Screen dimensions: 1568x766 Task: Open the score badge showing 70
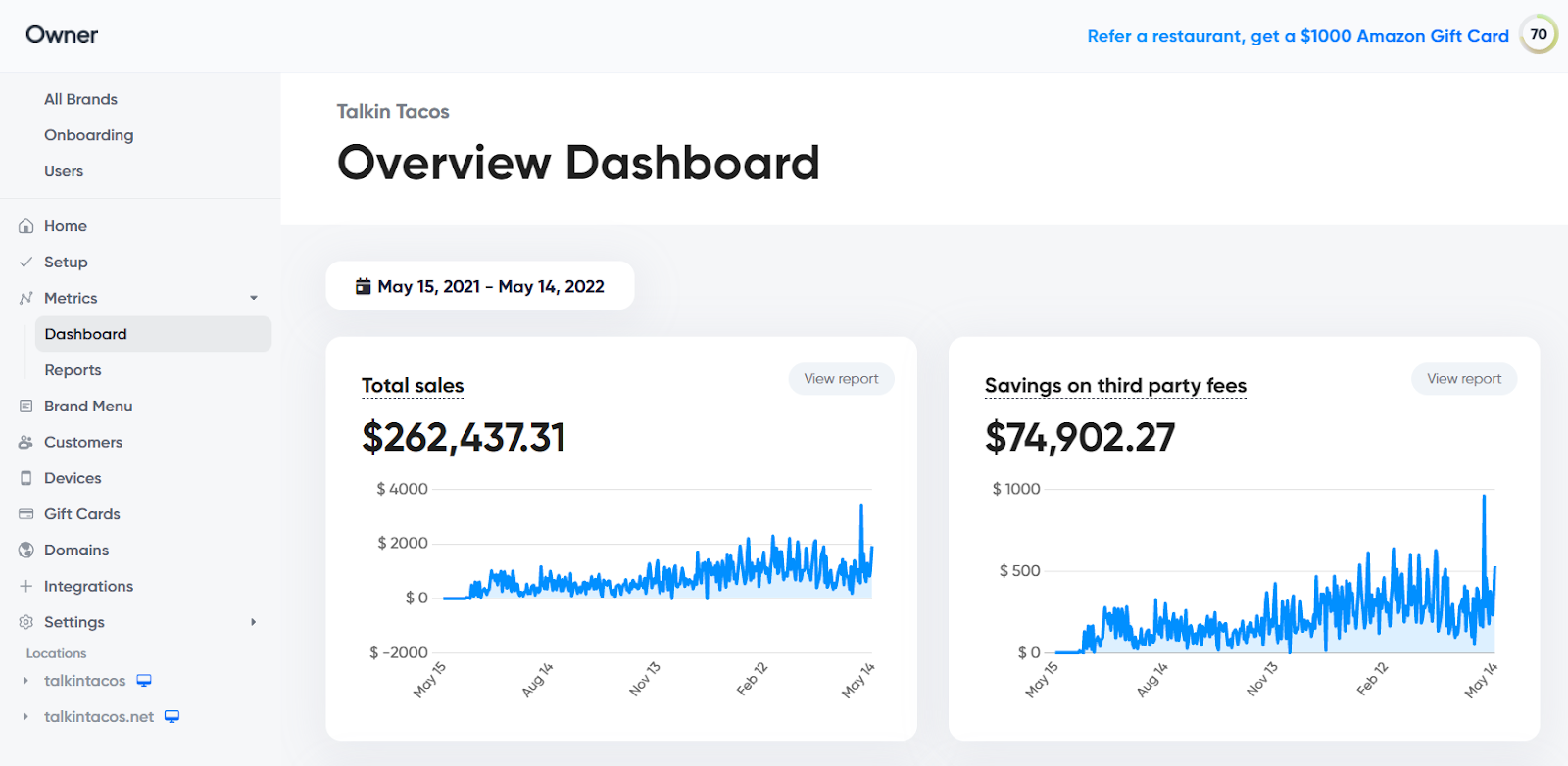click(x=1539, y=34)
